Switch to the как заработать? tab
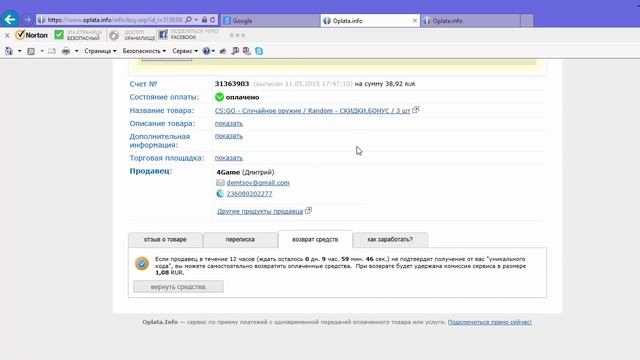640x360 pixels. (390, 240)
